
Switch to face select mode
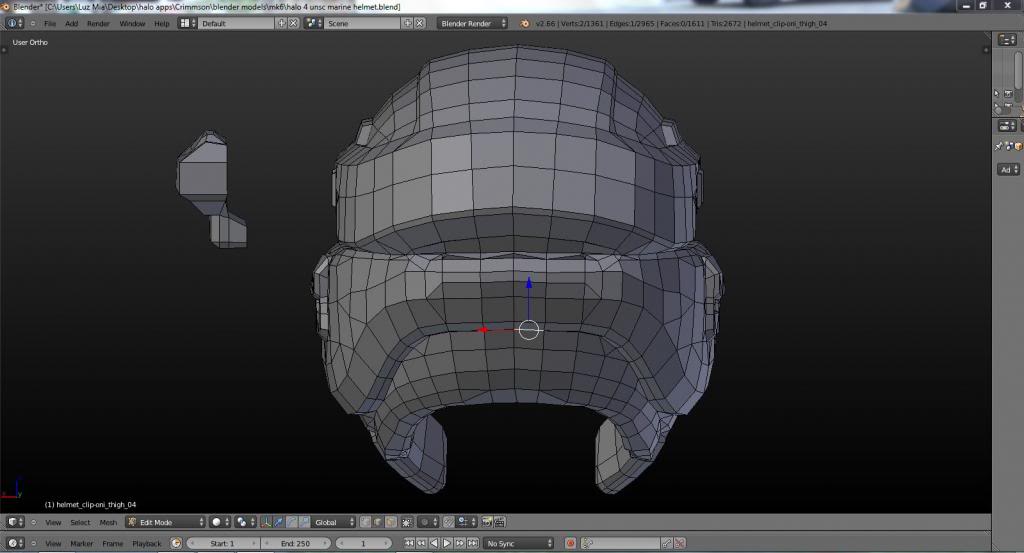coord(392,522)
